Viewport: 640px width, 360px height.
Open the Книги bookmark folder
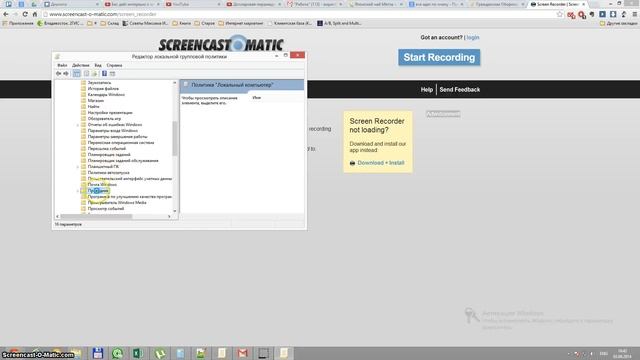182,23
